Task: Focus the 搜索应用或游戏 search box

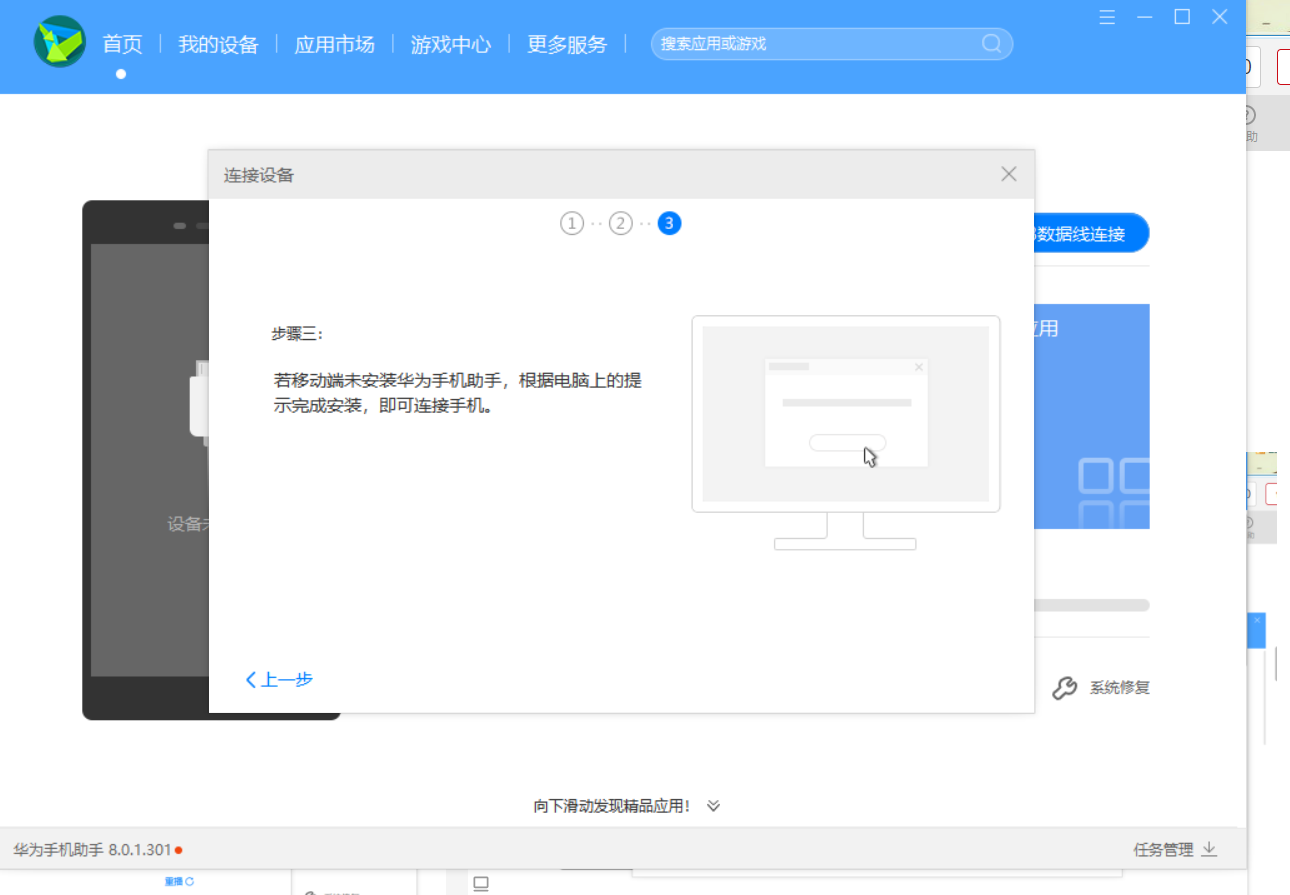Action: 831,44
